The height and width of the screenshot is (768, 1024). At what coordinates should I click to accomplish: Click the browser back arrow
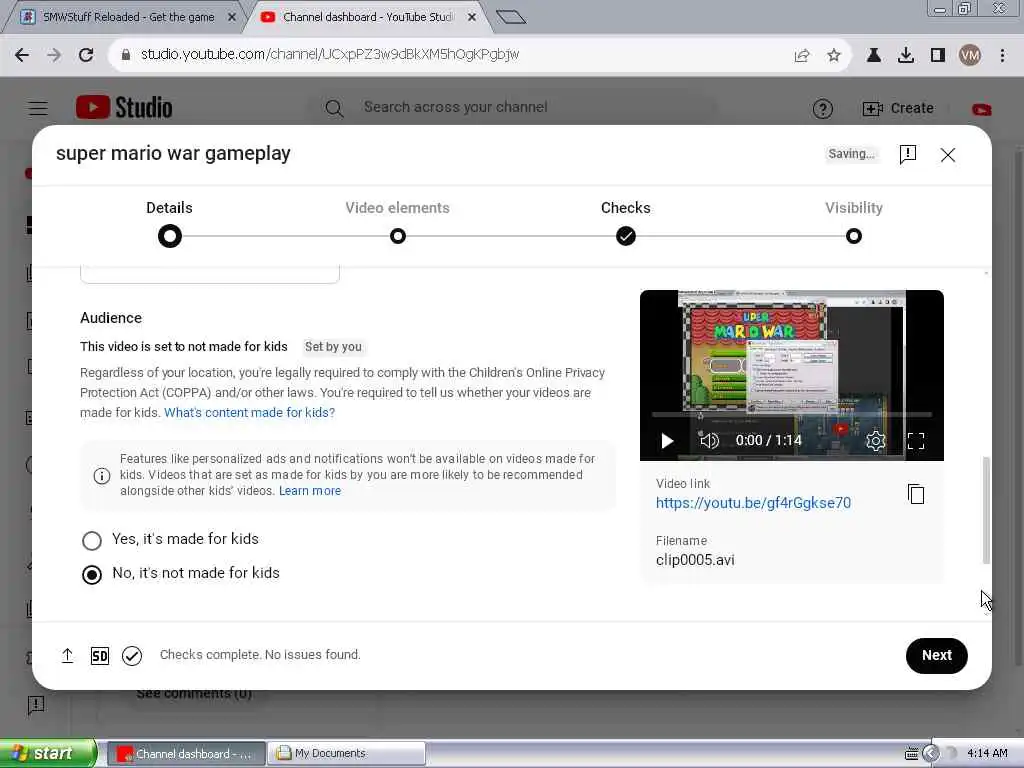point(22,55)
